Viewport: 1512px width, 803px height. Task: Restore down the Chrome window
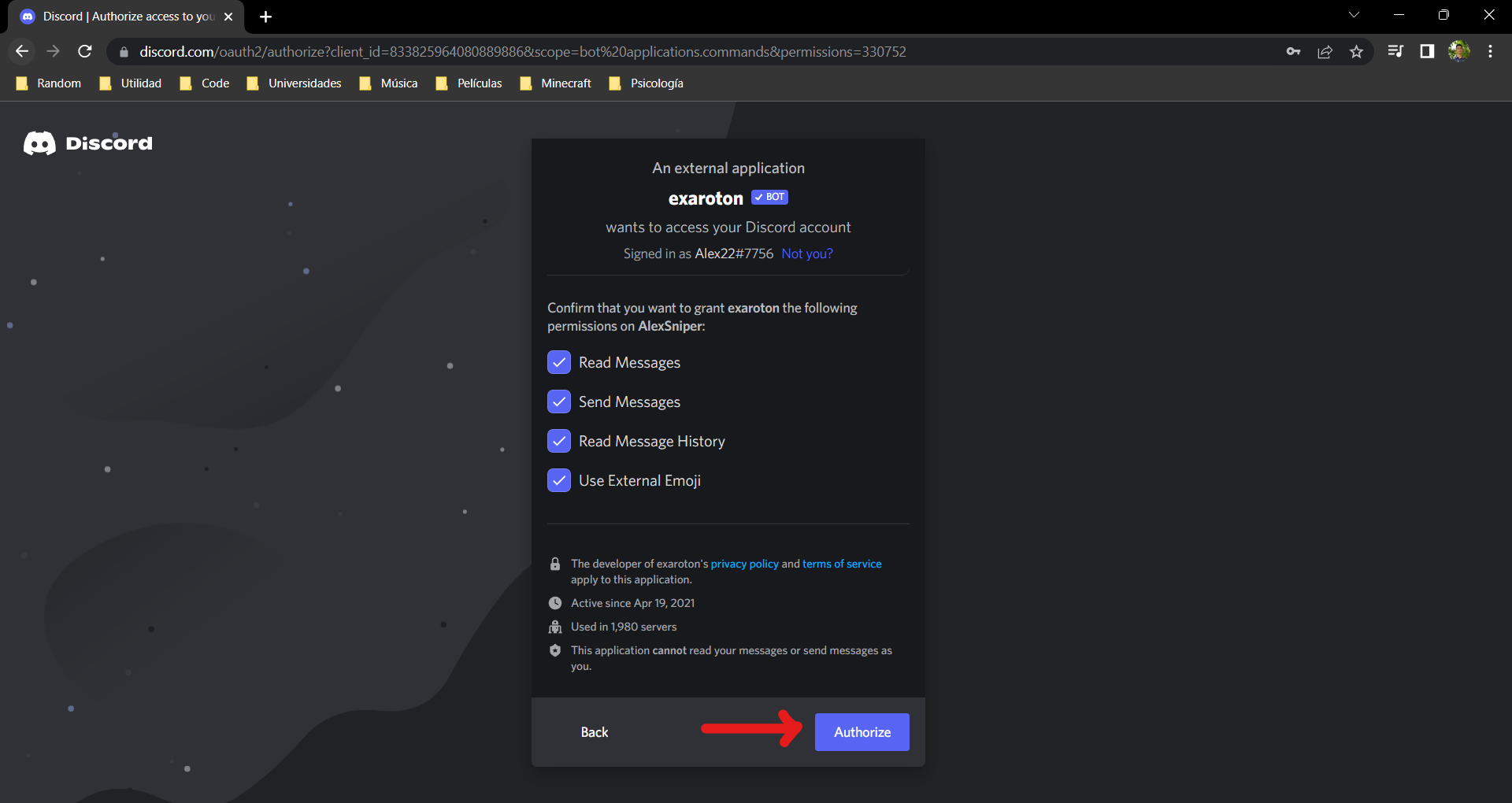coord(1443,15)
